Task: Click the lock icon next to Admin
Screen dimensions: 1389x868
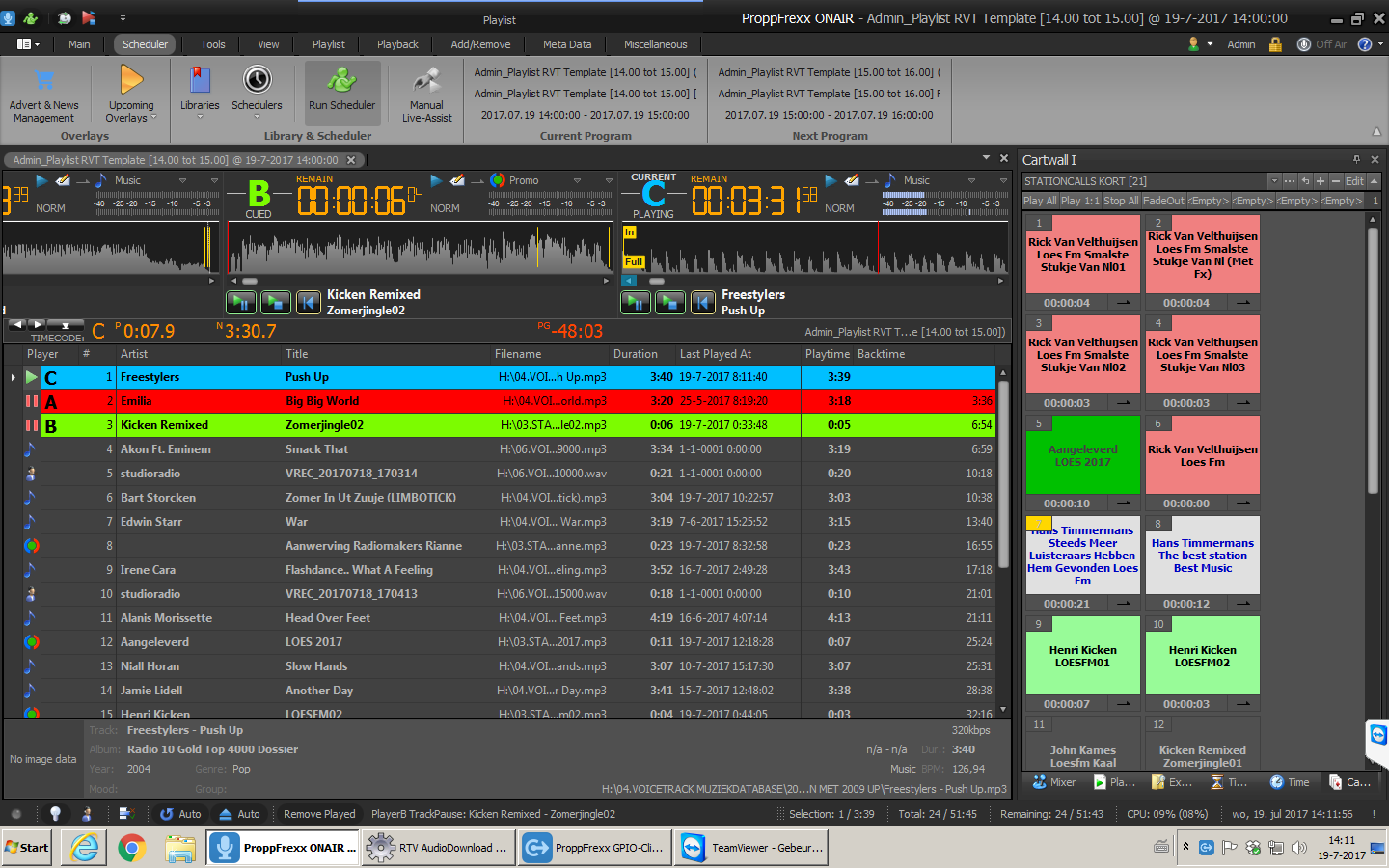Action: [1275, 44]
